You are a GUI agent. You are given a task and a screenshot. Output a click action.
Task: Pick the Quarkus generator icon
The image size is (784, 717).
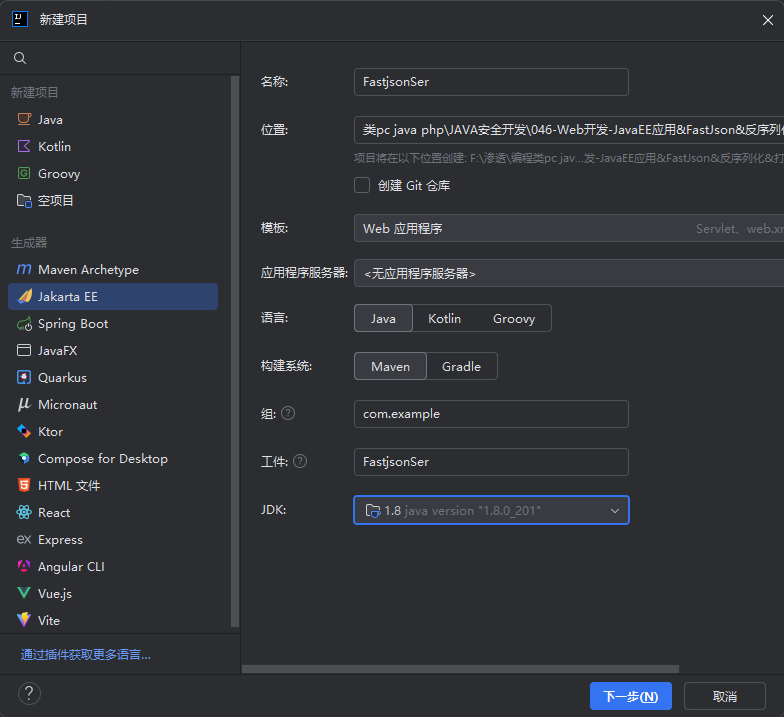(24, 377)
